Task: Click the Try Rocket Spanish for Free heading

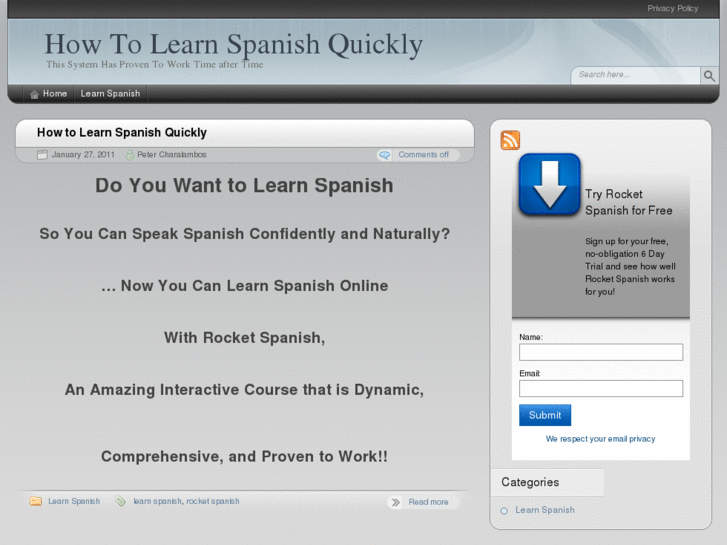Action: 629,202
